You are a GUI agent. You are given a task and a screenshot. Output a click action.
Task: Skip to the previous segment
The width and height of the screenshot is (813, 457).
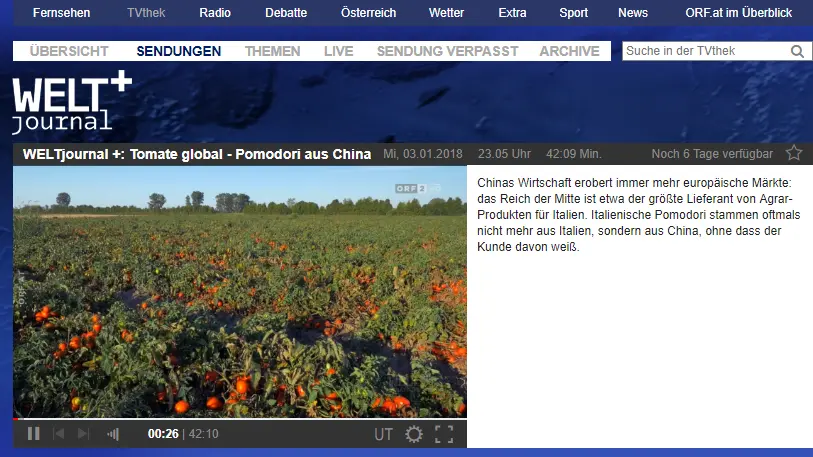(59, 434)
